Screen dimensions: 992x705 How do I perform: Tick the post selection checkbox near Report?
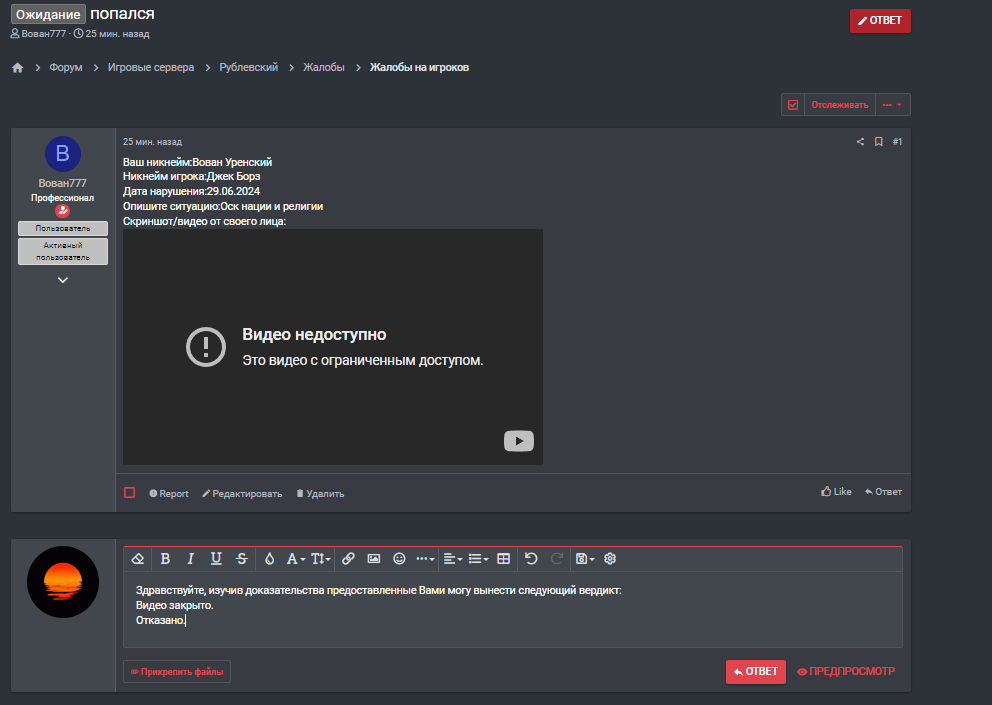click(130, 493)
